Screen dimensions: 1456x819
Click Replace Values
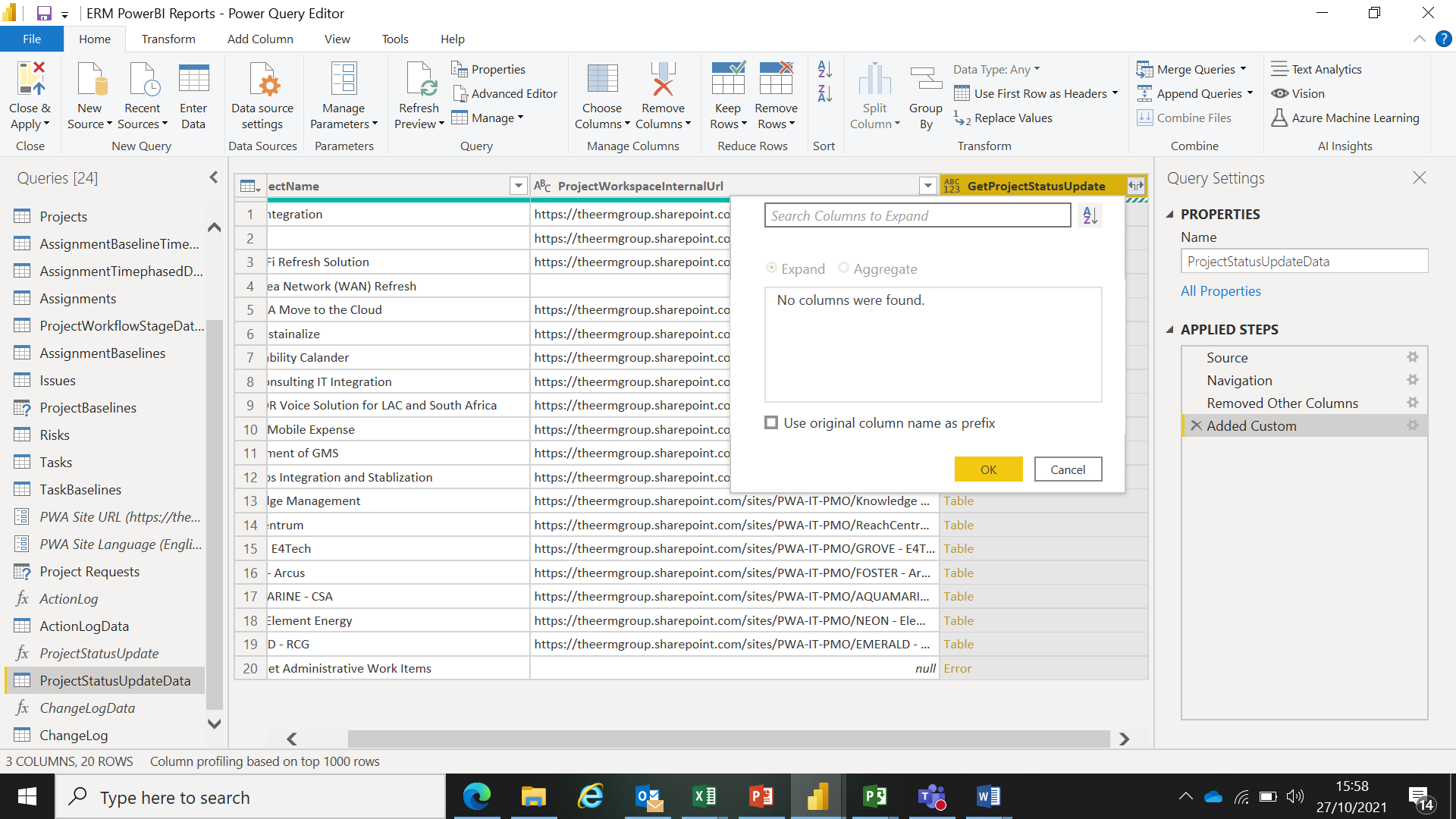point(1003,118)
